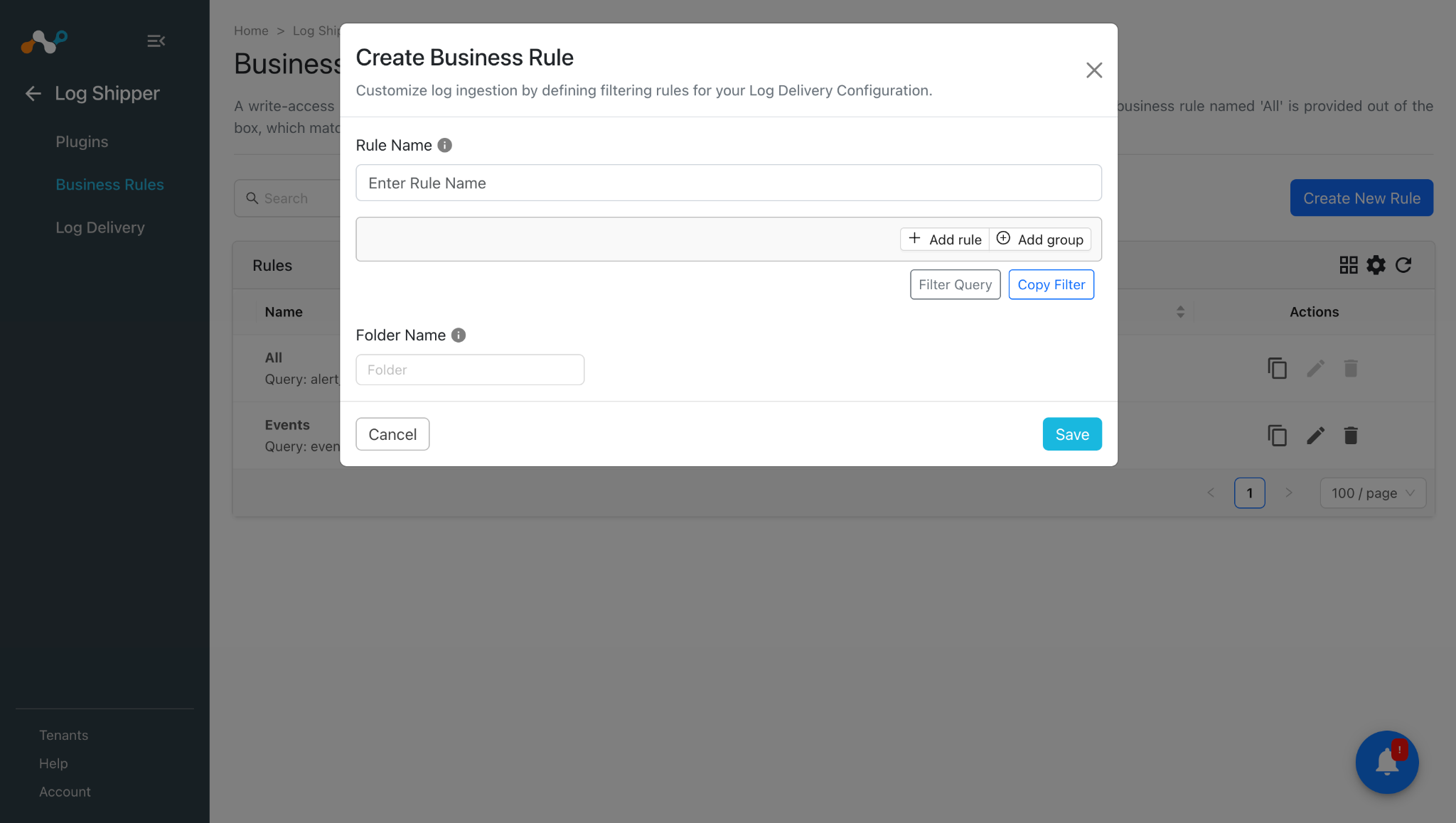Copy the Events rule
The height and width of the screenshot is (823, 1456).
1278,436
